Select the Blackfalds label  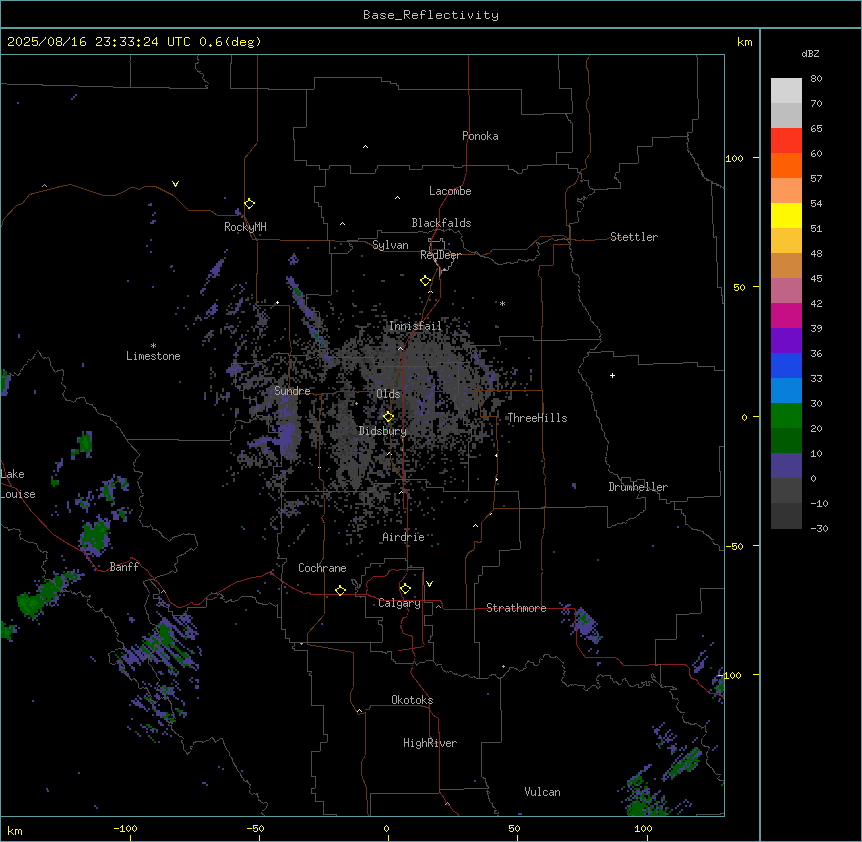click(441, 223)
